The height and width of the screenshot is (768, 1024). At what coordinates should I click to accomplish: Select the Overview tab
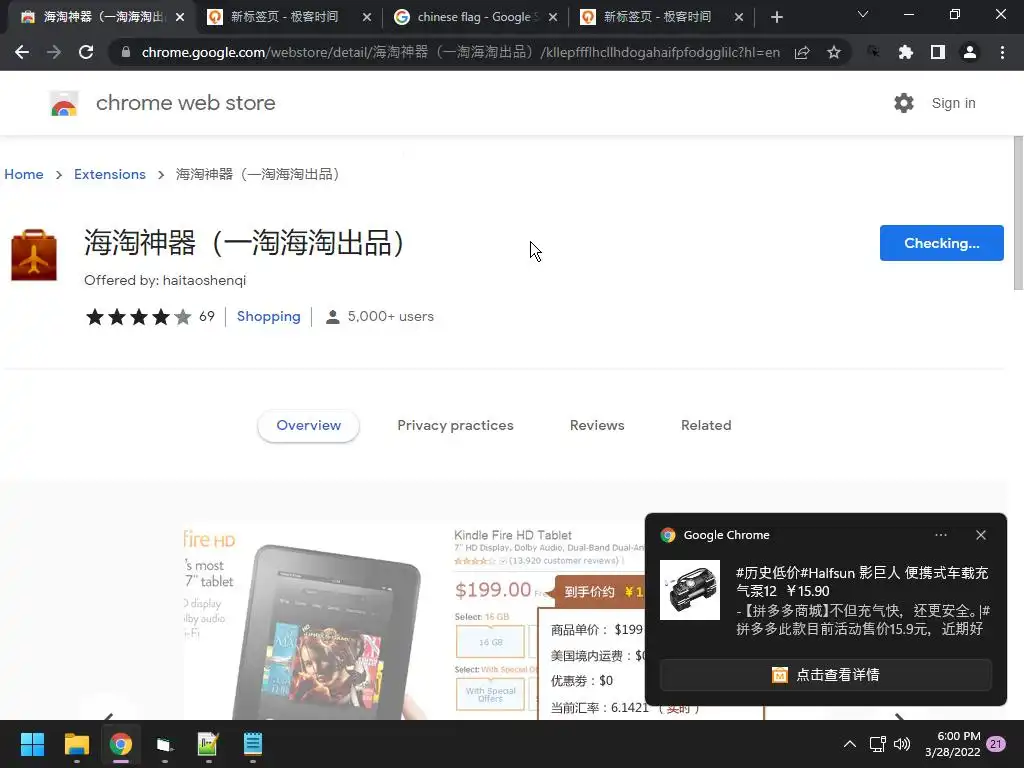point(308,425)
